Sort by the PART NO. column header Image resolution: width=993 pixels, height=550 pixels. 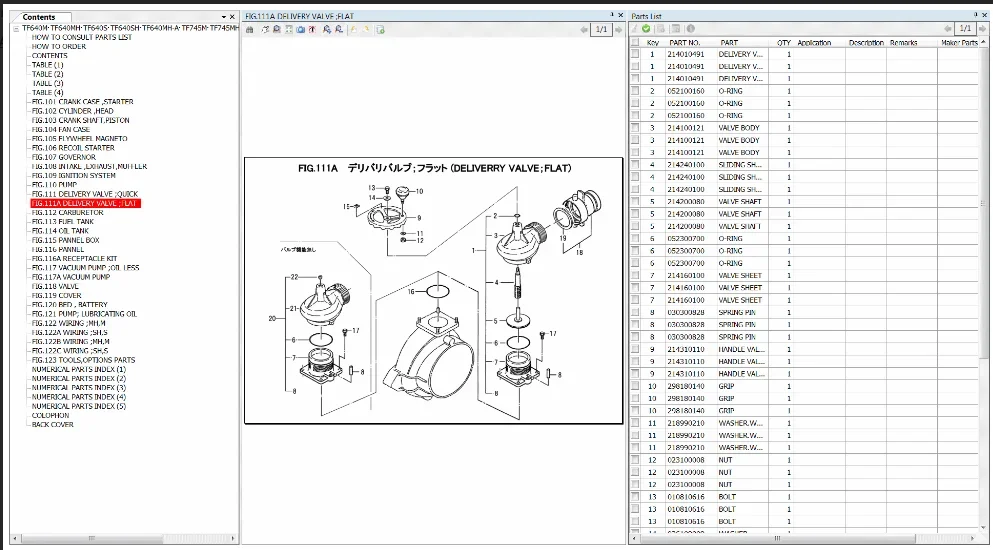(685, 43)
